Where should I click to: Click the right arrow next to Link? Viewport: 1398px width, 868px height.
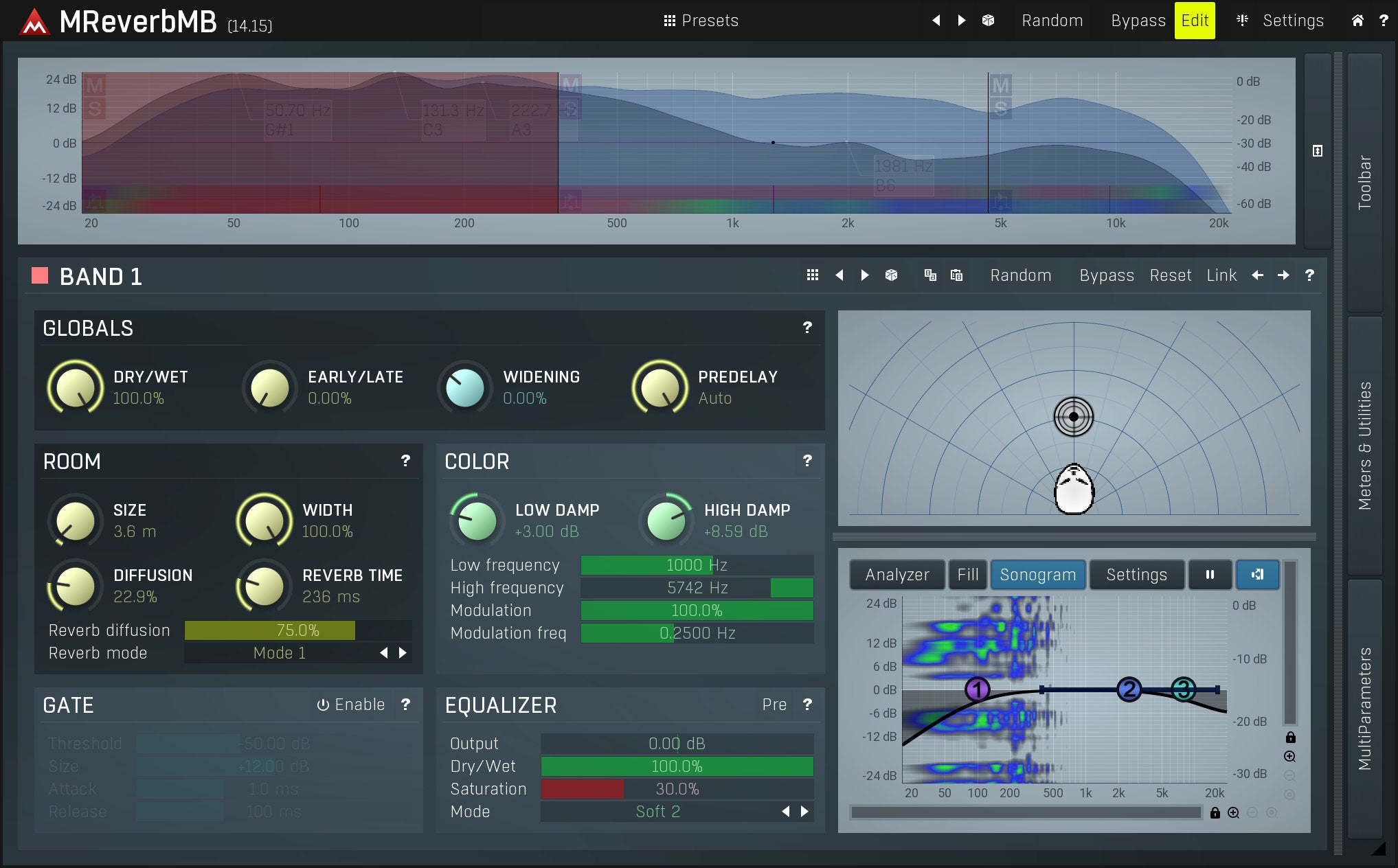point(1283,275)
